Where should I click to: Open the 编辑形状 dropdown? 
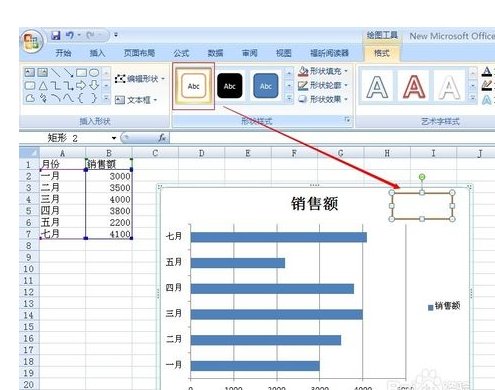pyautogui.click(x=140, y=79)
